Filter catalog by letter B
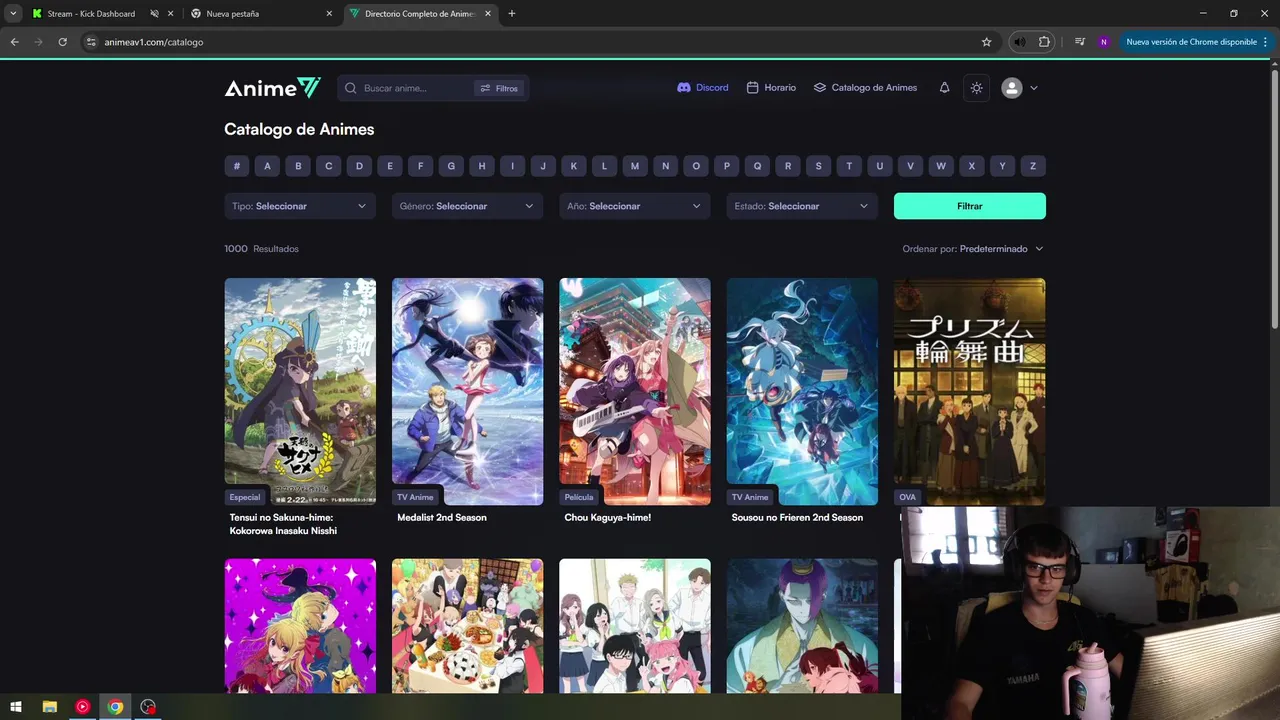This screenshot has height=720, width=1280. pyautogui.click(x=298, y=166)
